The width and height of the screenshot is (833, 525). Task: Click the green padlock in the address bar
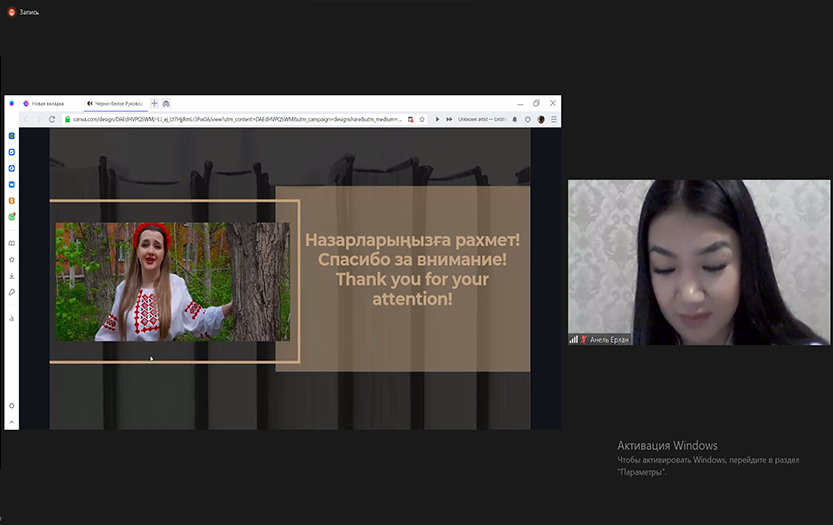coord(67,120)
